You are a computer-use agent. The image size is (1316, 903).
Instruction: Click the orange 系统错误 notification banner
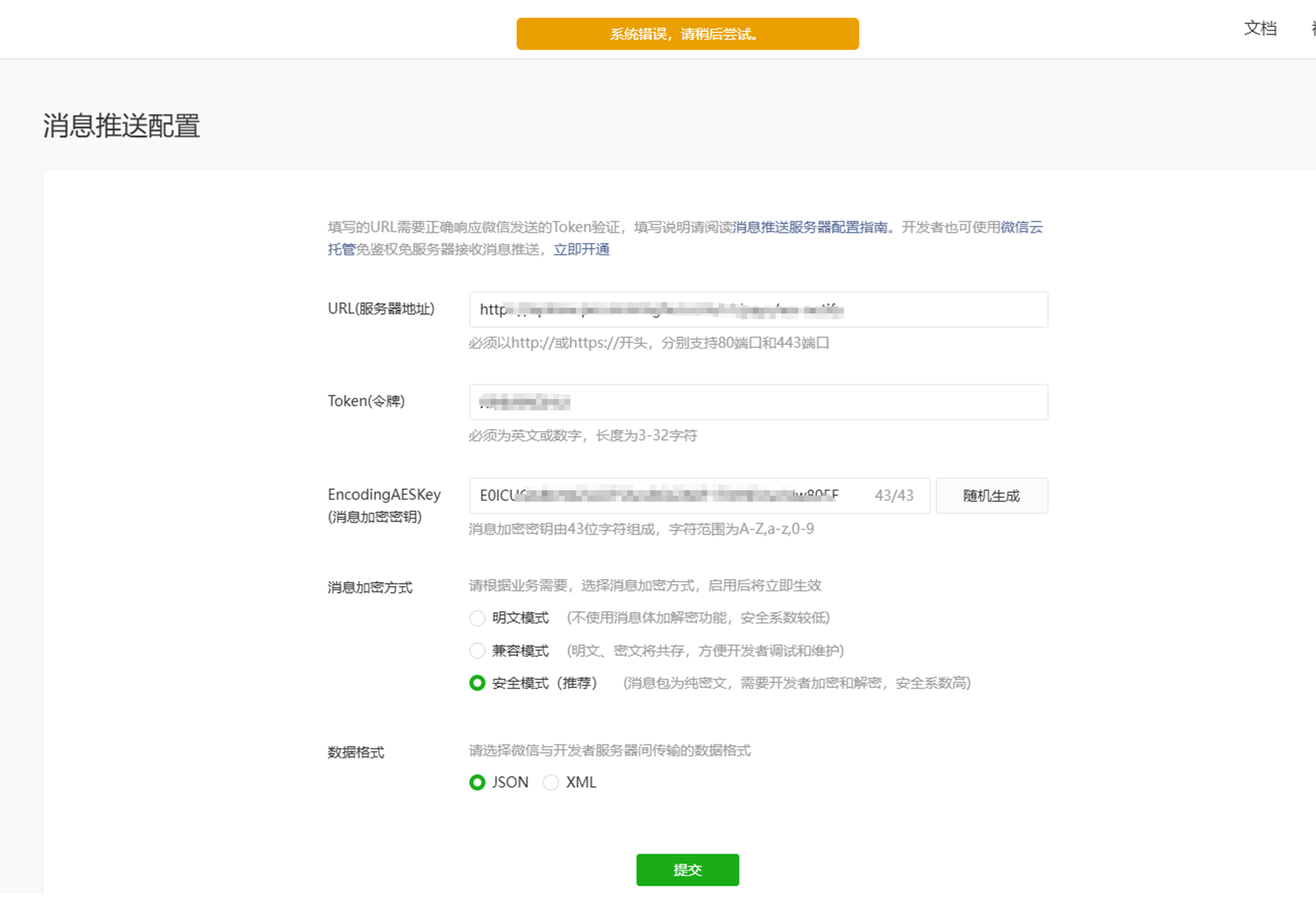point(687,34)
